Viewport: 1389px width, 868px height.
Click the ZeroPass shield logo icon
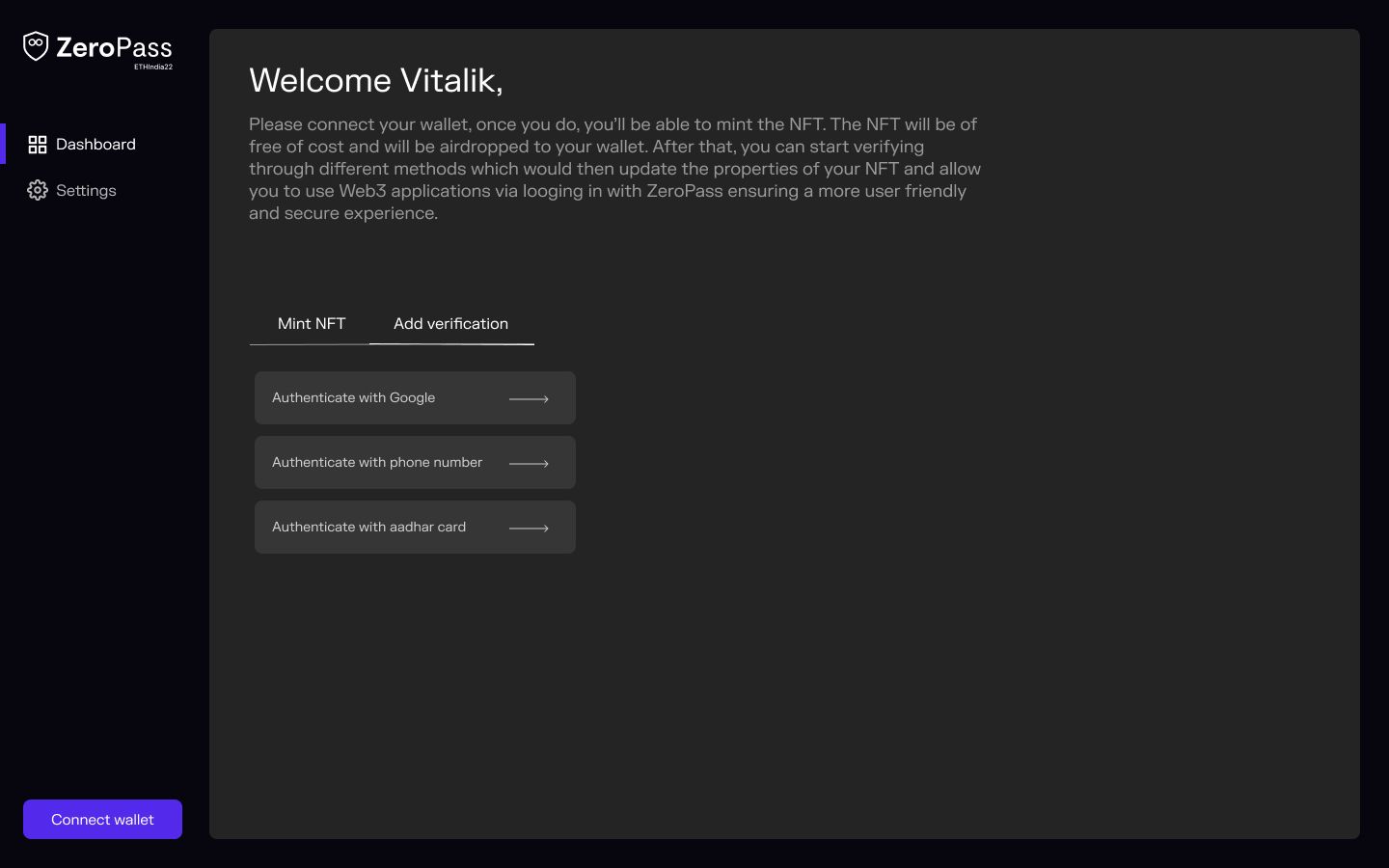point(36,46)
